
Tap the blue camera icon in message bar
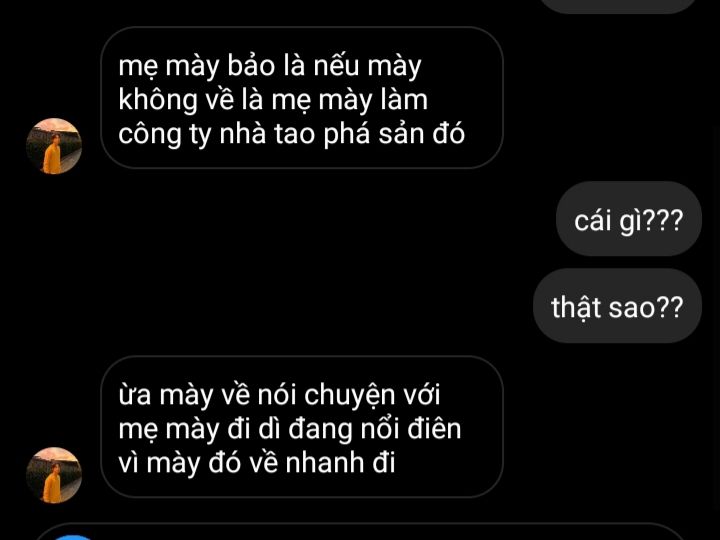(73, 537)
